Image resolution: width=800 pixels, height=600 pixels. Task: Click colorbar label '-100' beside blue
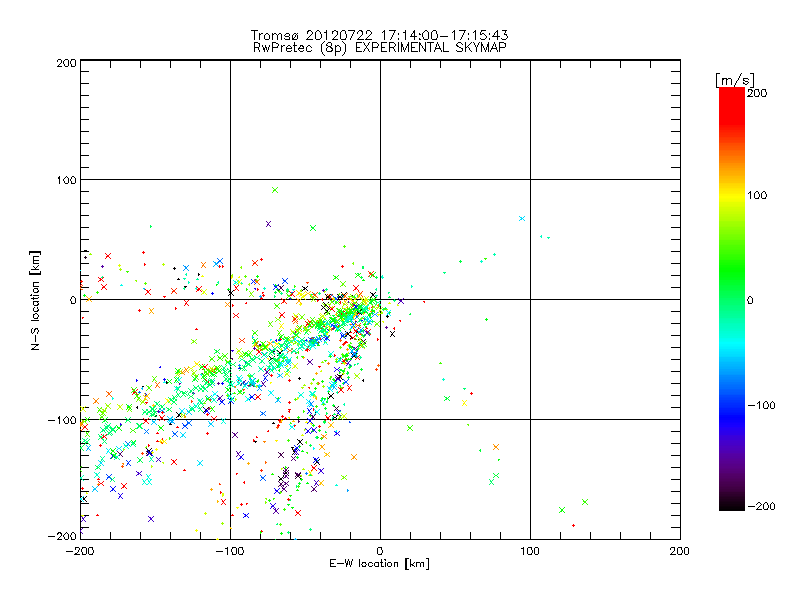point(761,406)
